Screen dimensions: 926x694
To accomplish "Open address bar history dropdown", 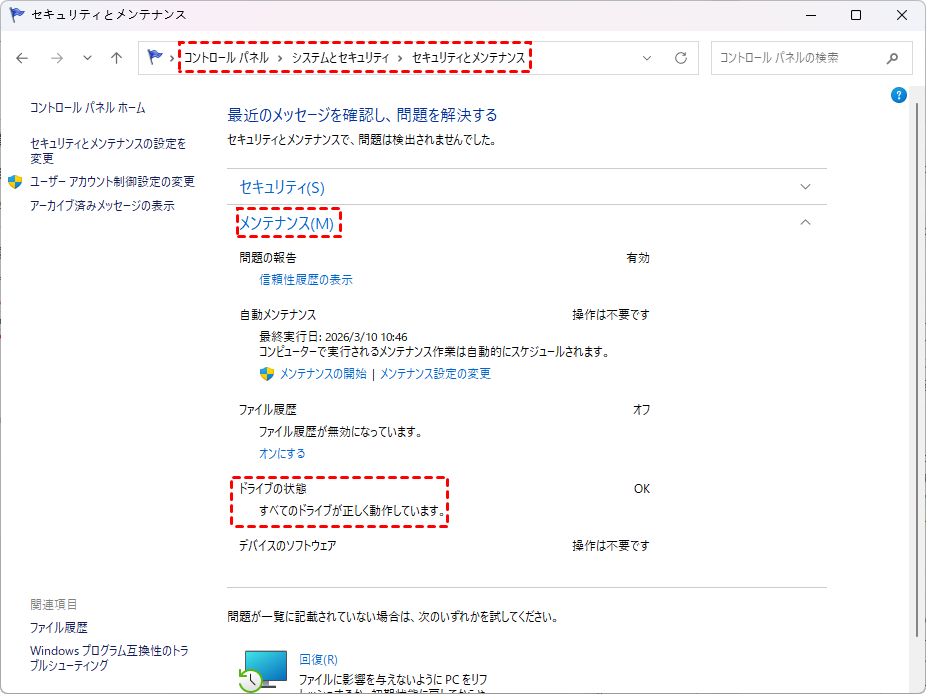I will [647, 58].
